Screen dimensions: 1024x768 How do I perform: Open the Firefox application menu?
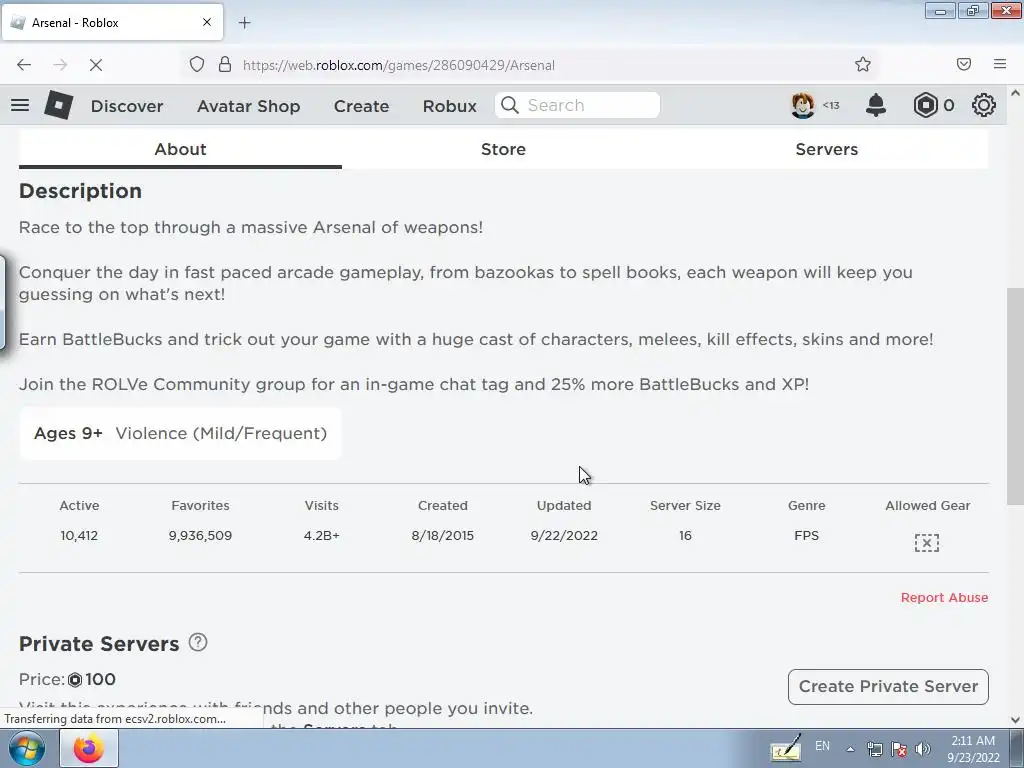[x=1000, y=64]
